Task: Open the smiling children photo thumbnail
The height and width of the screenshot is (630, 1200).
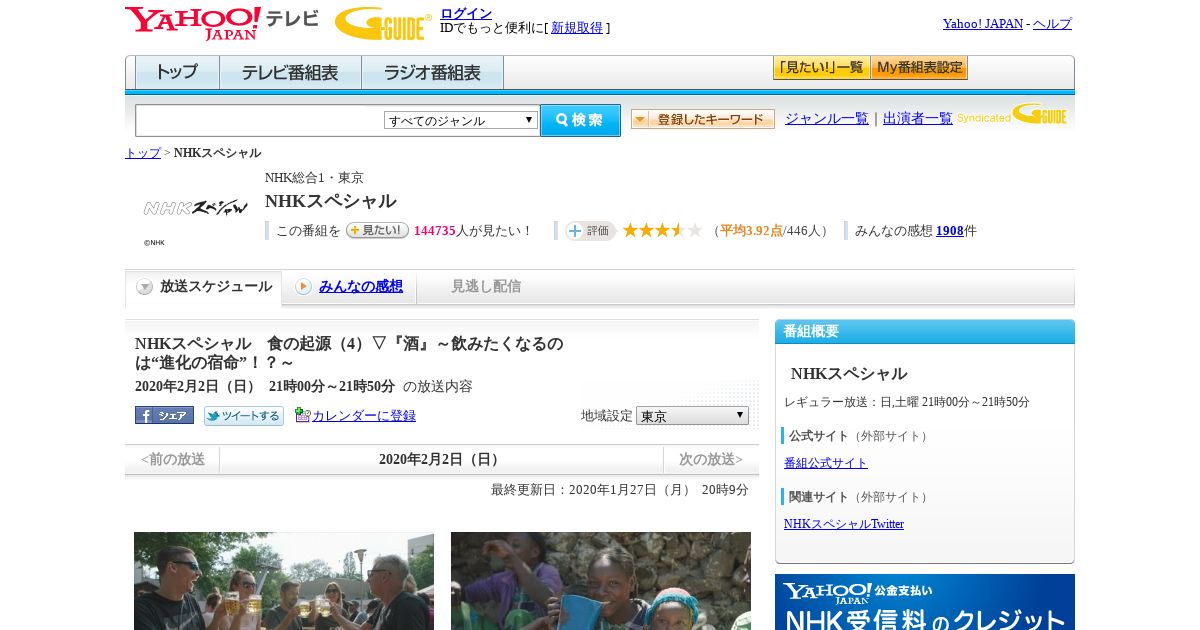Action: click(601, 581)
